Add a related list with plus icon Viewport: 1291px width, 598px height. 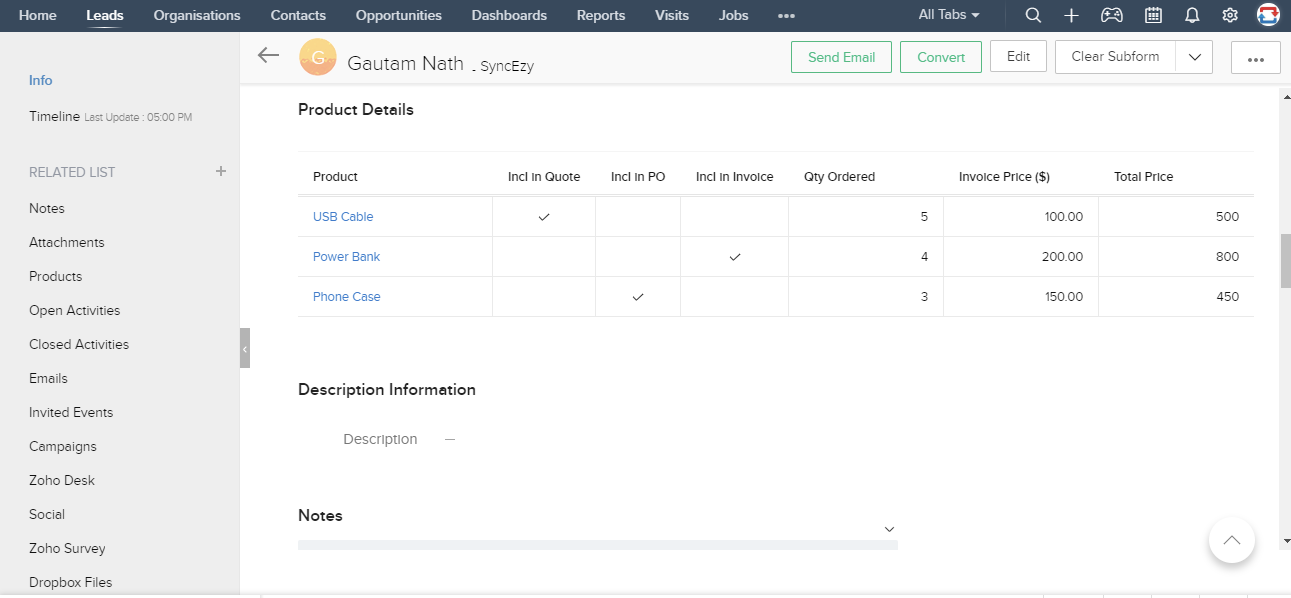coord(221,171)
